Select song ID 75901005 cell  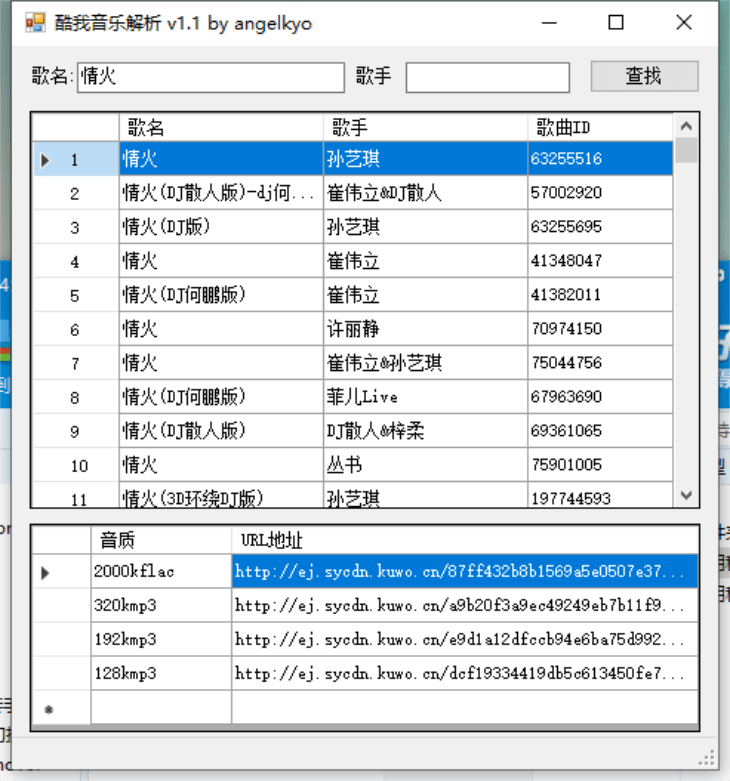pos(600,465)
